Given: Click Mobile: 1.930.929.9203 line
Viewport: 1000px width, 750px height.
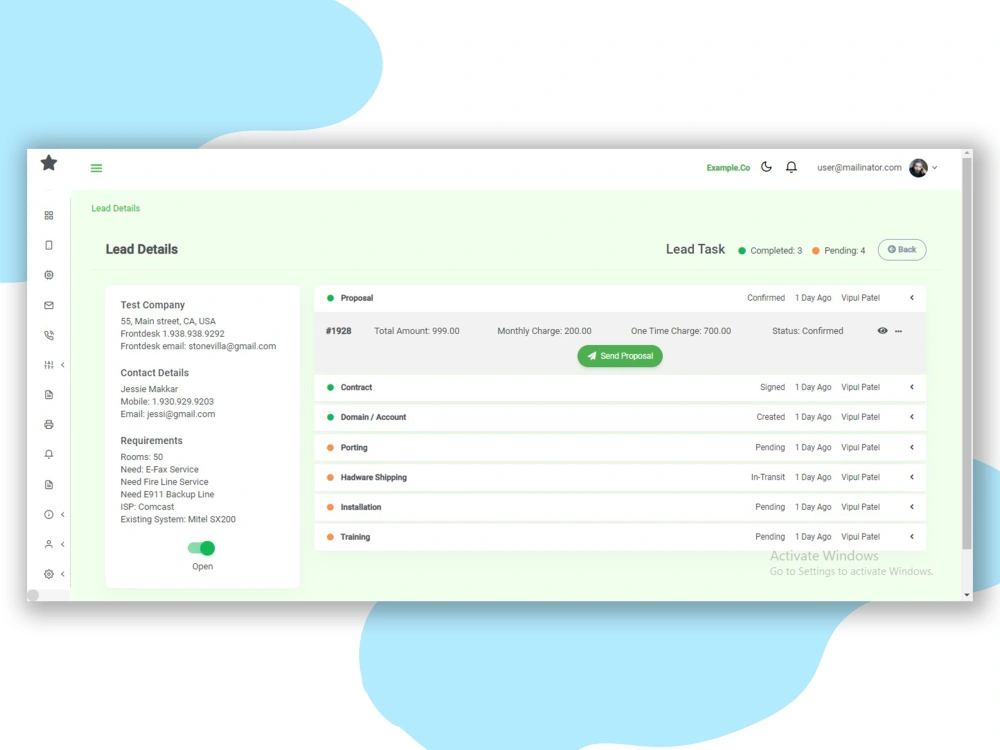Looking at the screenshot, I should [167, 402].
